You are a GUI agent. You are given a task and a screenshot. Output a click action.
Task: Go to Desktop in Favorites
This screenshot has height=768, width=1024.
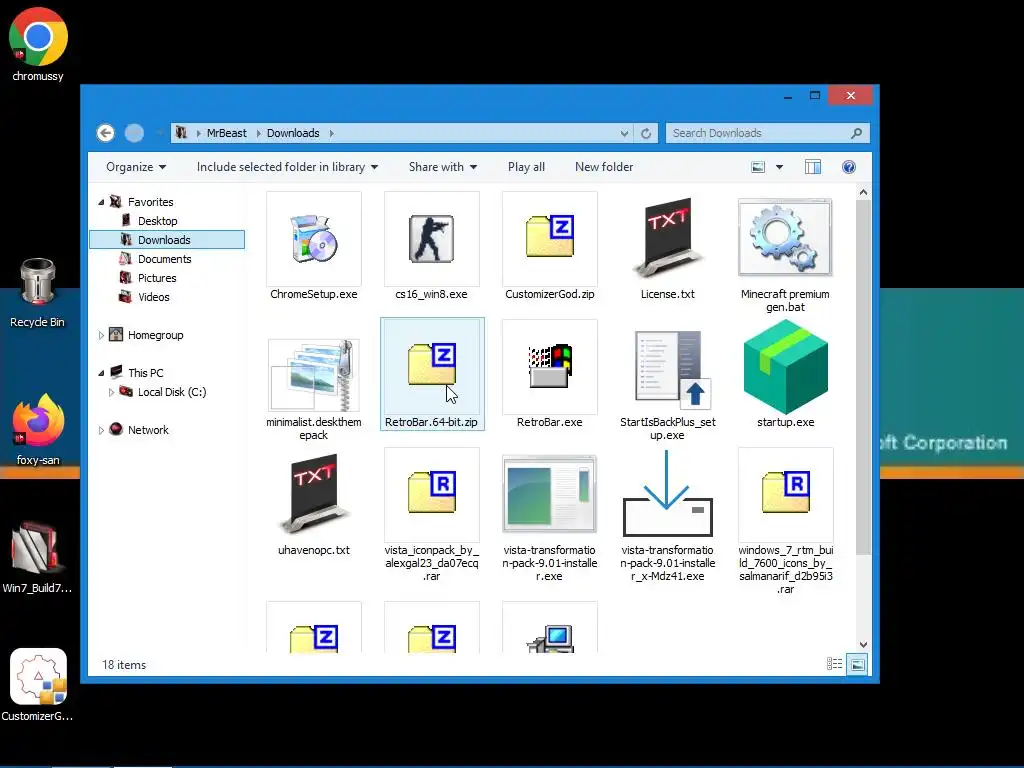157,221
